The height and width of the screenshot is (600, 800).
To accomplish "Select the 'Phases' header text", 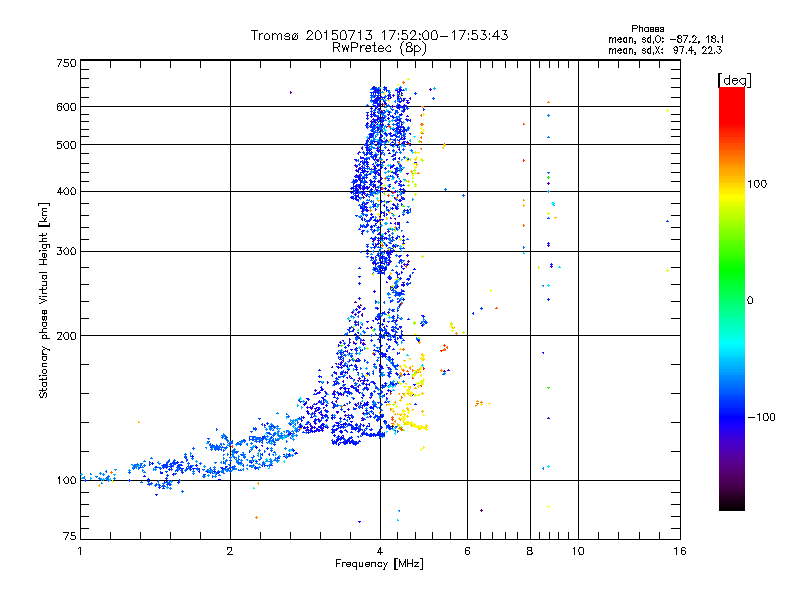I will [x=647, y=29].
